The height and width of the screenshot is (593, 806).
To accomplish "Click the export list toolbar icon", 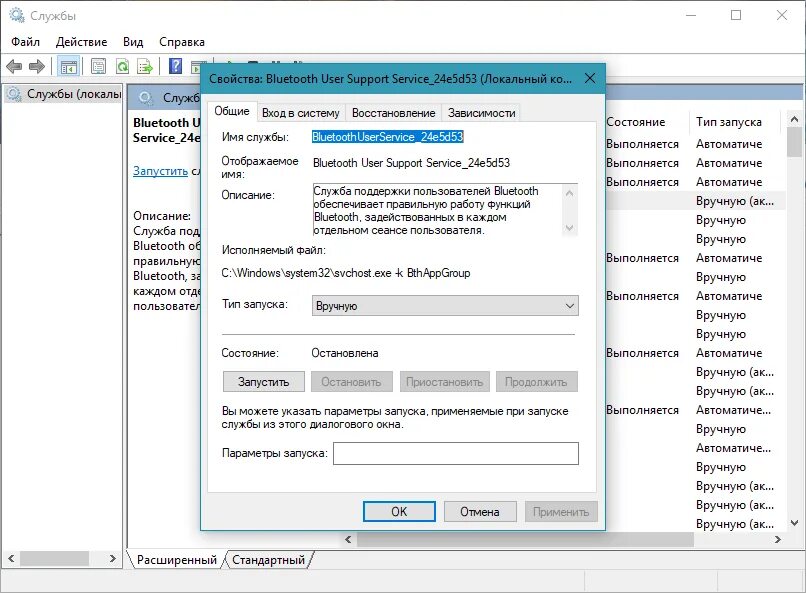I will (145, 66).
